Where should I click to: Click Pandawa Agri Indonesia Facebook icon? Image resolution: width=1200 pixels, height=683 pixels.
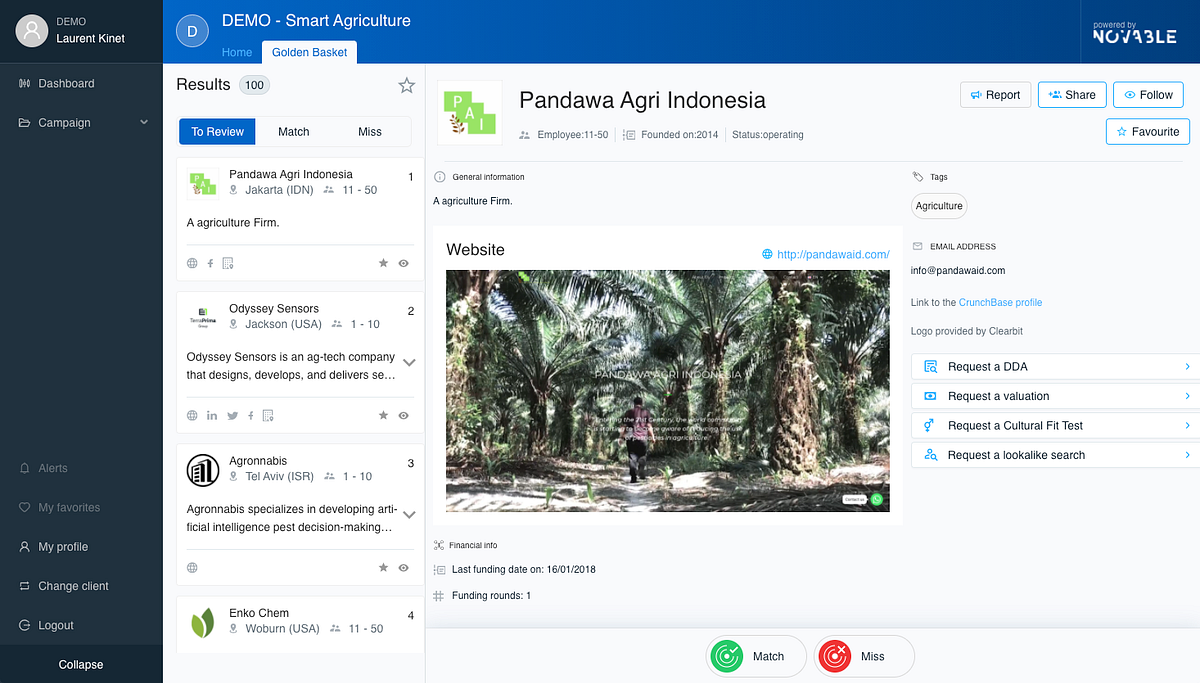[210, 263]
